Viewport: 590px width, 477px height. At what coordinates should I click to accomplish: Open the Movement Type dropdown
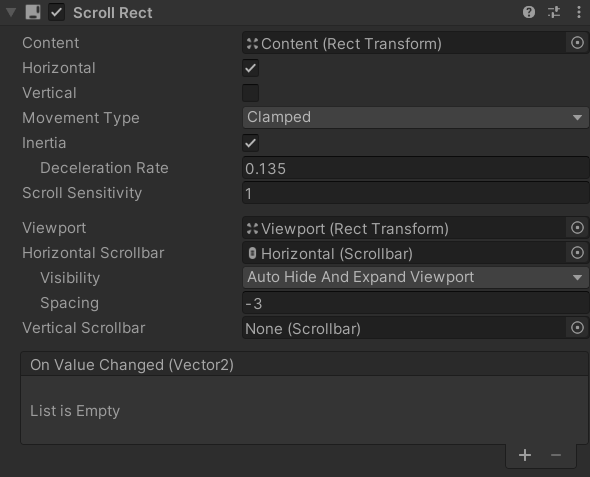click(x=415, y=117)
